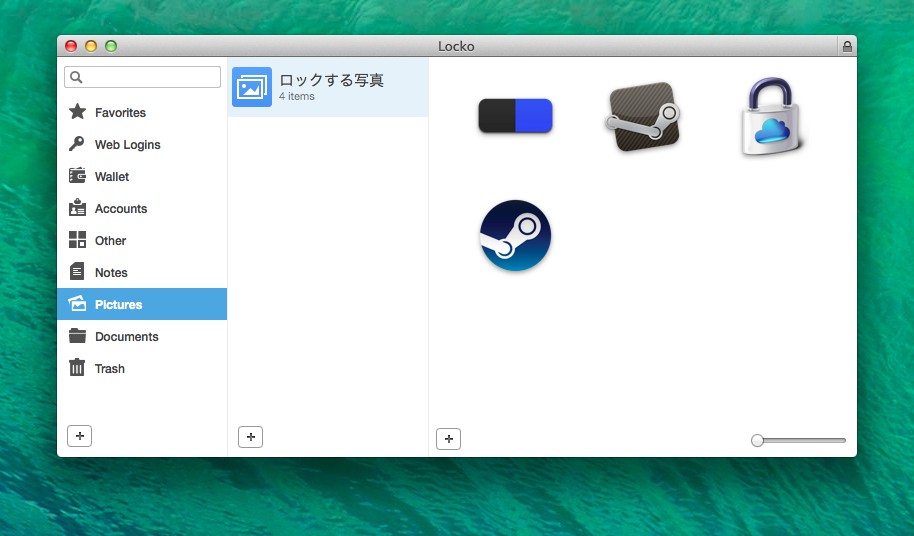The height and width of the screenshot is (536, 914).
Task: Go to the Other category
Action: [x=111, y=241]
